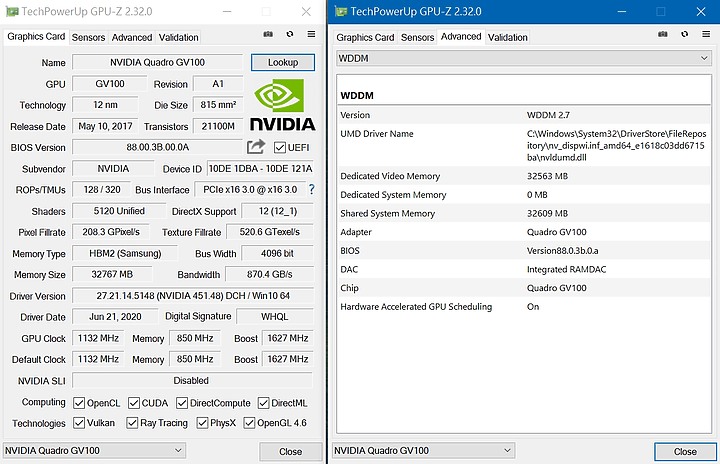720x464 pixels.
Task: Click the refresh icon in left GPU-Z window
Action: (290, 34)
